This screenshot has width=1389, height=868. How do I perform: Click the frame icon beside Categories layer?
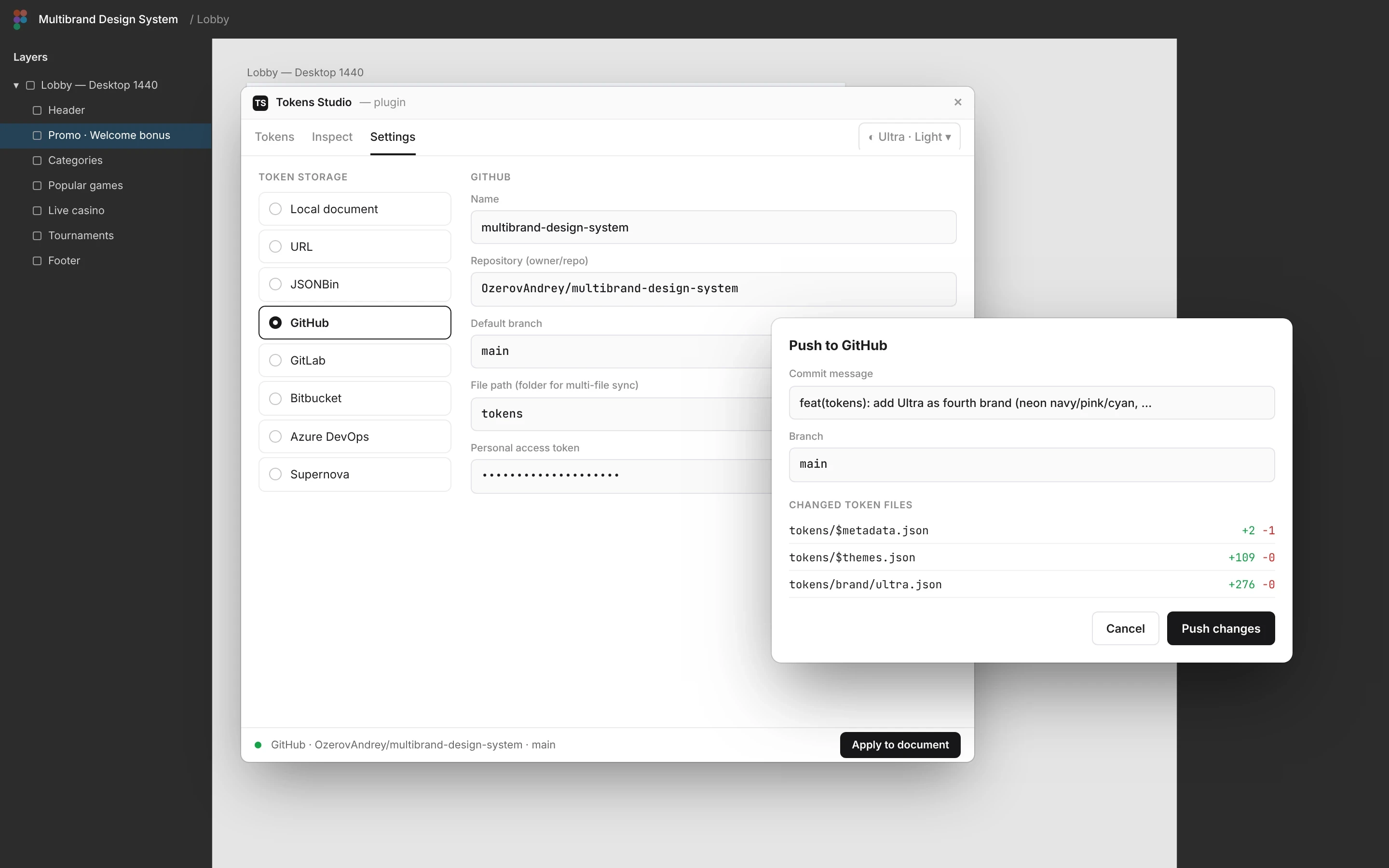[x=37, y=161]
